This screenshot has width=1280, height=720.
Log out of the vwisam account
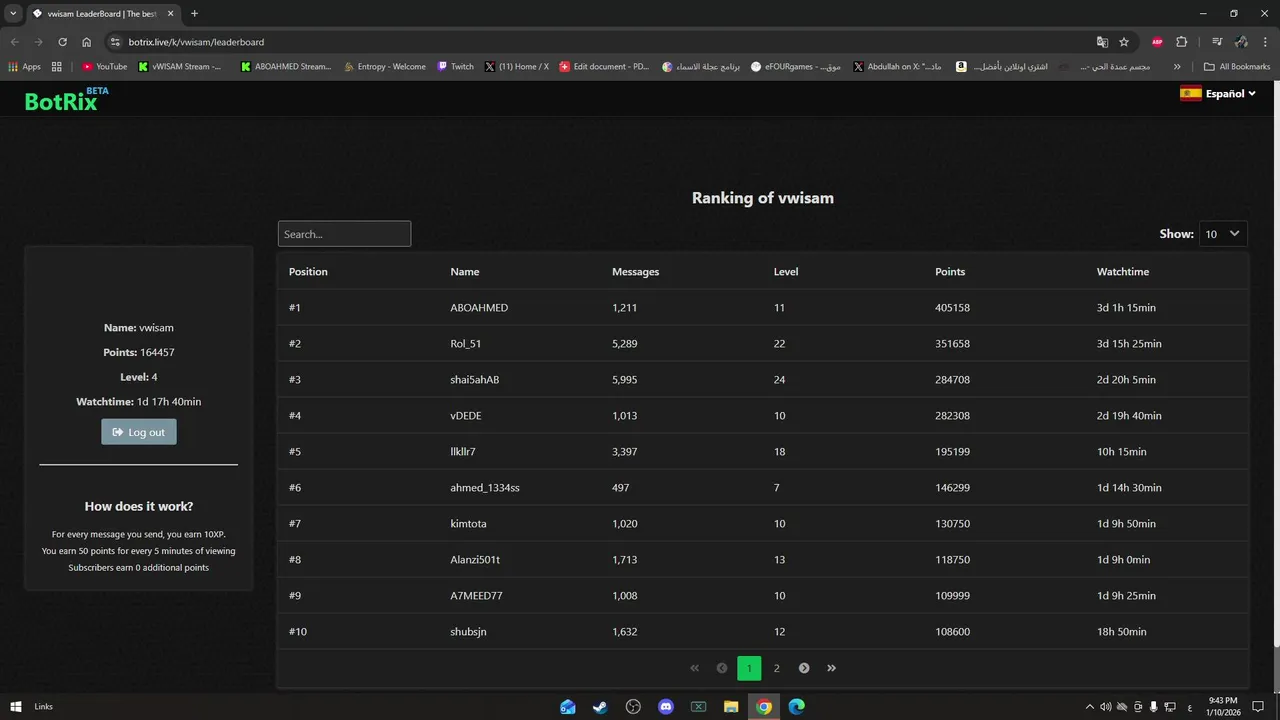point(139,432)
